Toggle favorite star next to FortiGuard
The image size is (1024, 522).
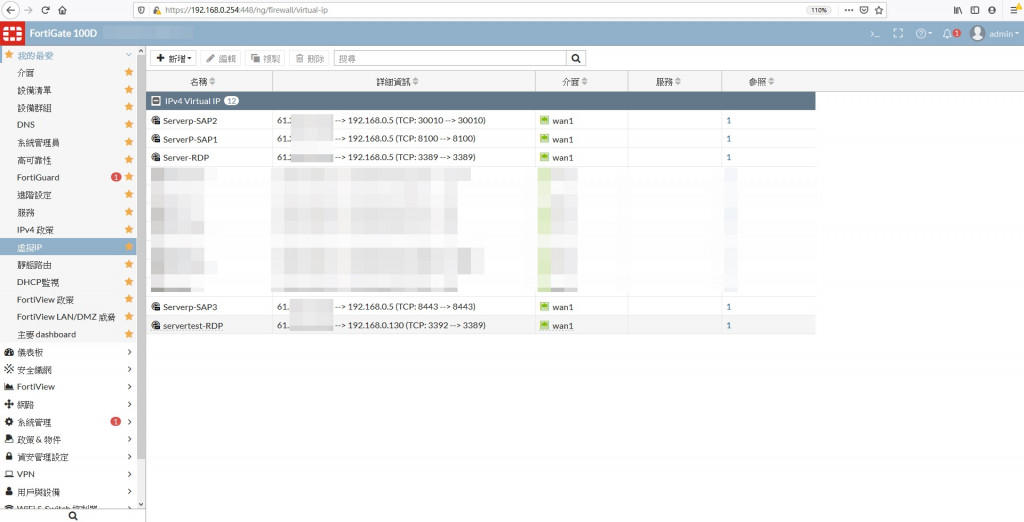pos(129,177)
